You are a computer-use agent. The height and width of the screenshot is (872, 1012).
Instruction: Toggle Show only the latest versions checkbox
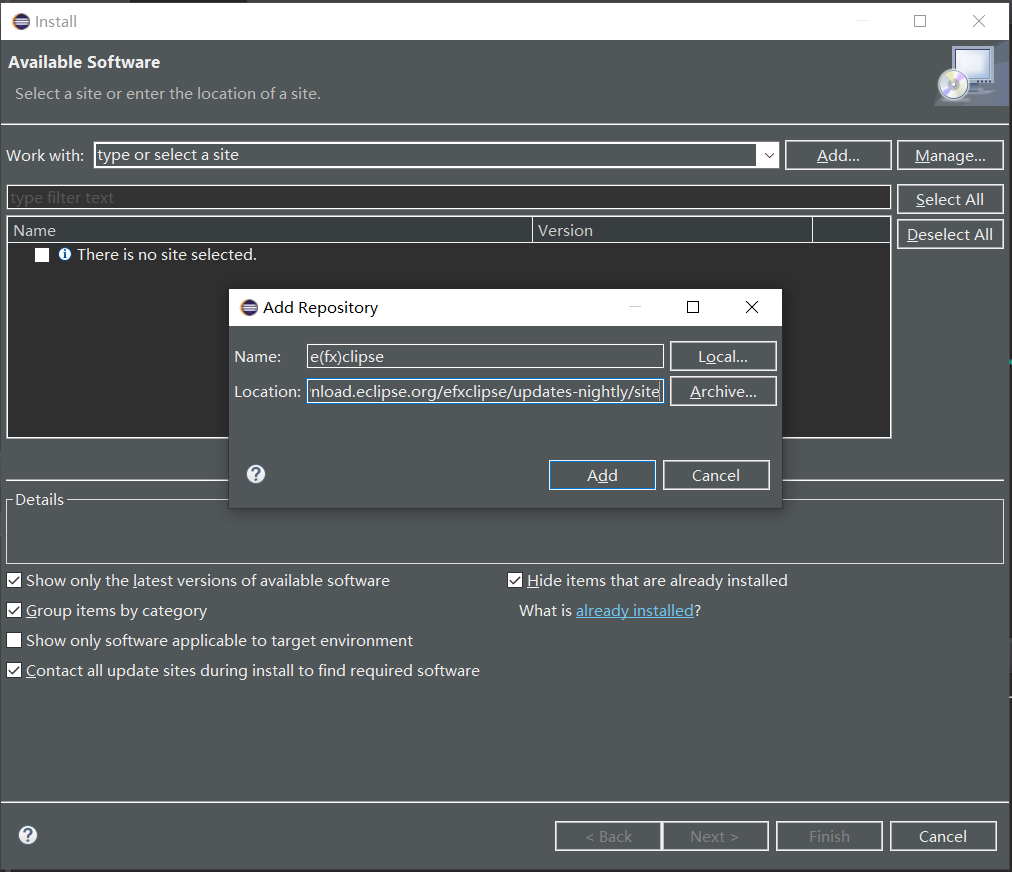click(x=14, y=580)
